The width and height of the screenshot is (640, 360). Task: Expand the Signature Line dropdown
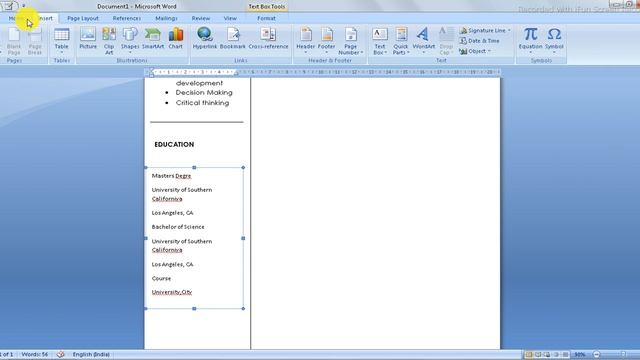pyautogui.click(x=509, y=31)
